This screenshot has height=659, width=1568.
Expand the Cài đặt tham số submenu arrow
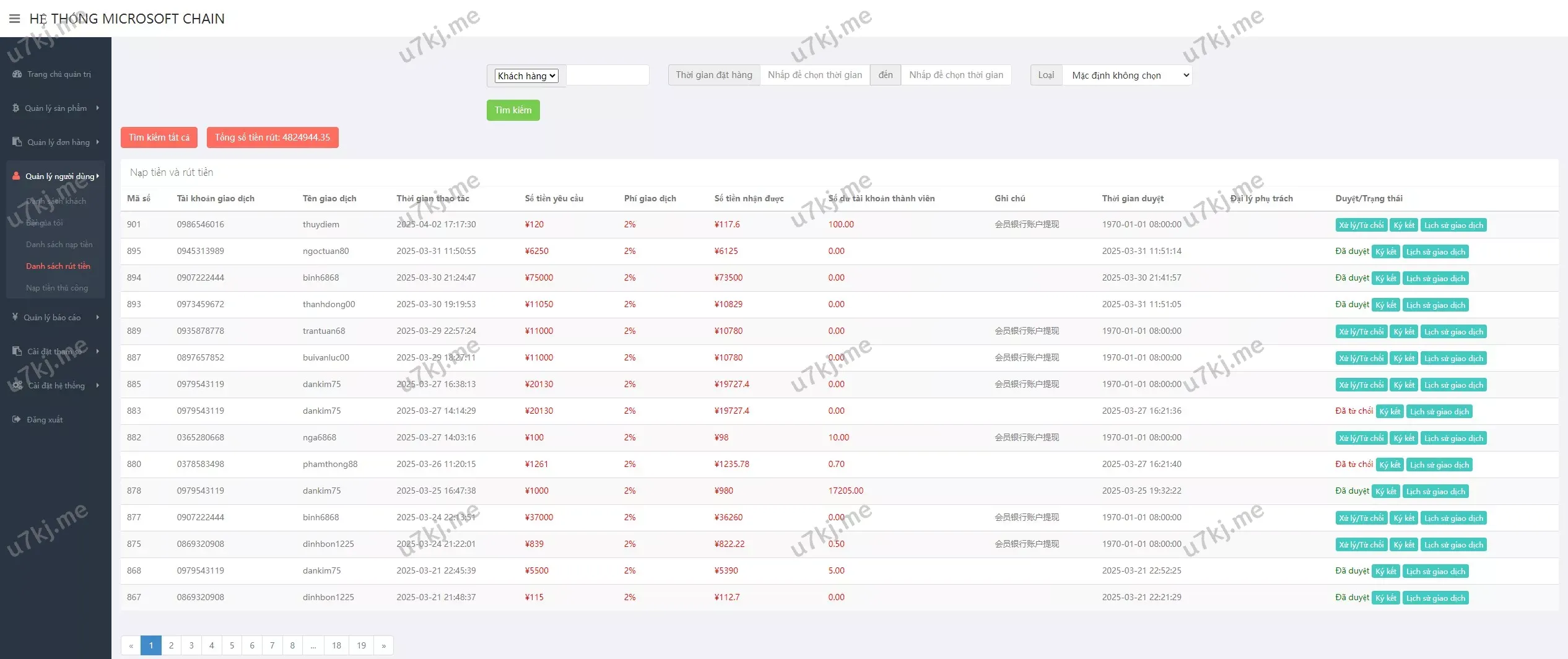click(97, 351)
